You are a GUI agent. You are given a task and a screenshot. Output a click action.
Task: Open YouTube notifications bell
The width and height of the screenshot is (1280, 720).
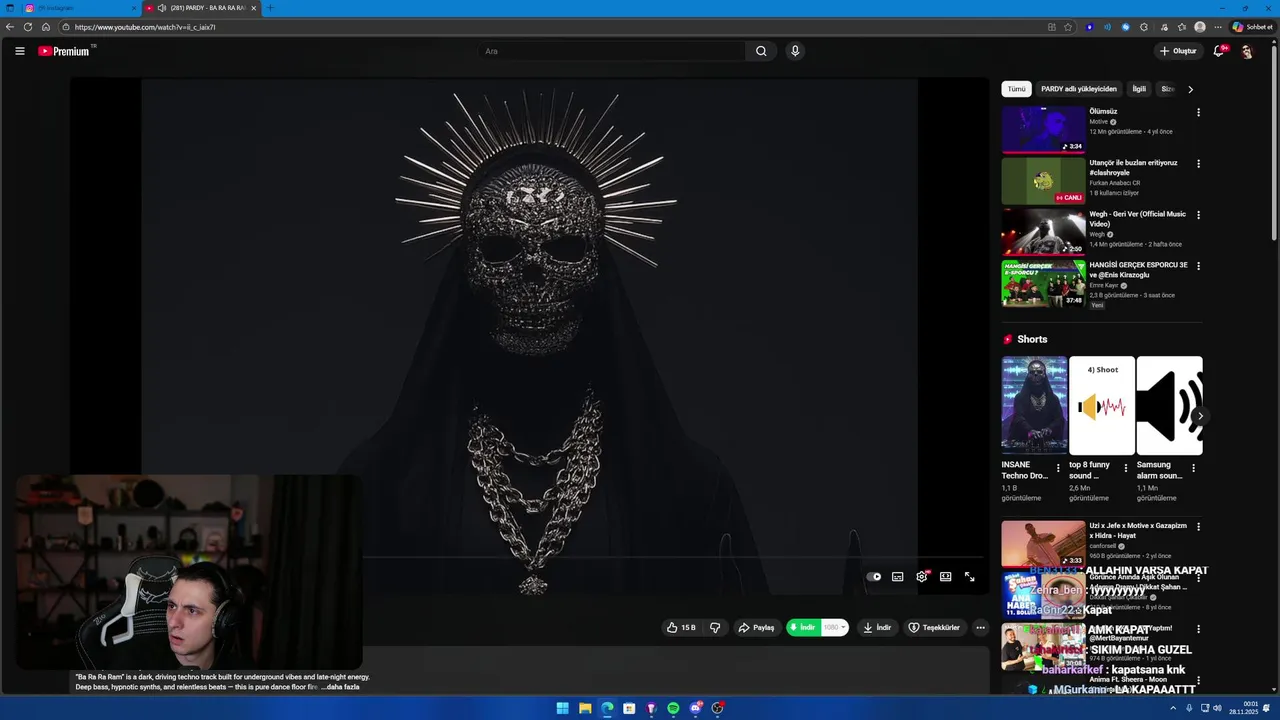(1218, 51)
